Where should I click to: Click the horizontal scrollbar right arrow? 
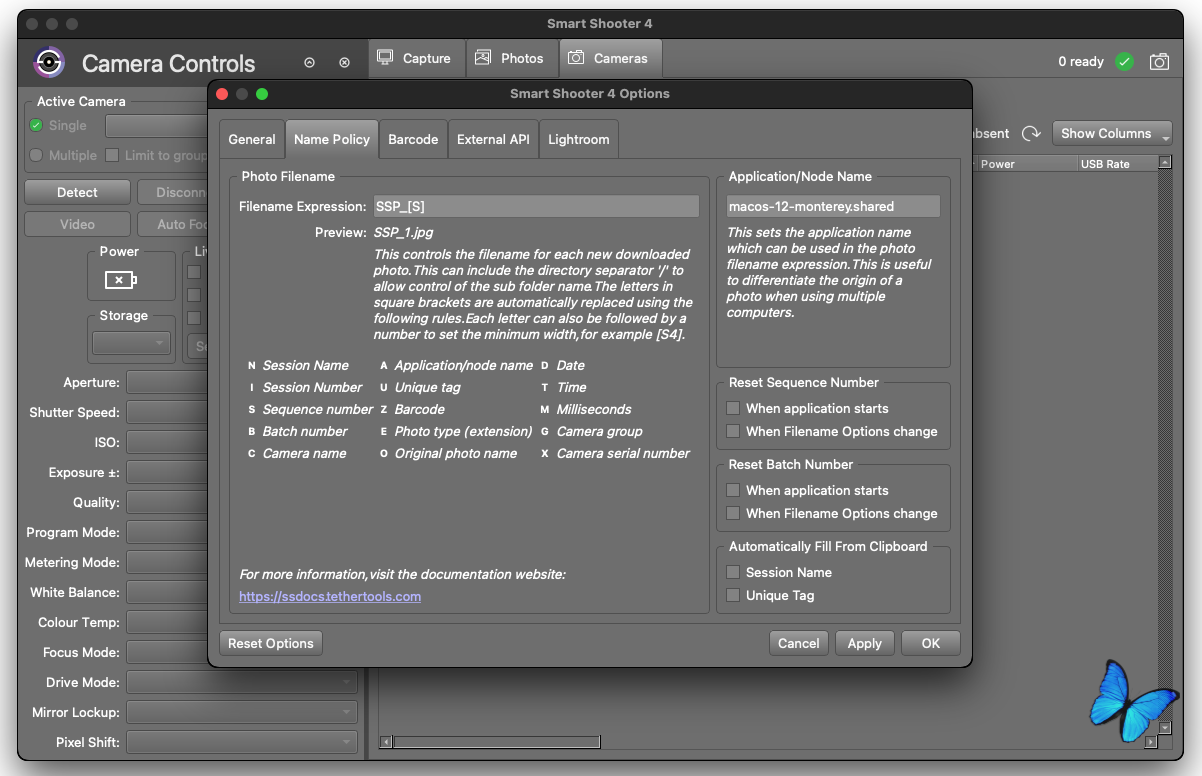[x=1151, y=742]
